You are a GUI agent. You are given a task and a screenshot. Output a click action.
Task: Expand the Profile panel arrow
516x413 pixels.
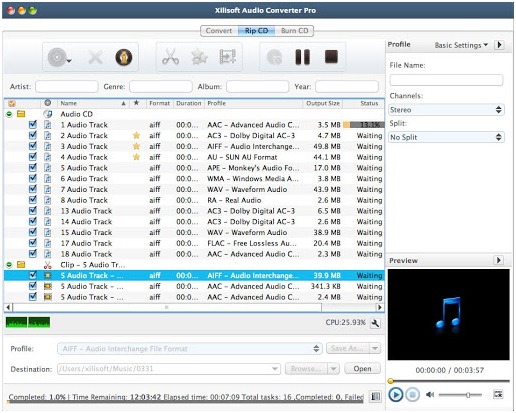point(499,45)
